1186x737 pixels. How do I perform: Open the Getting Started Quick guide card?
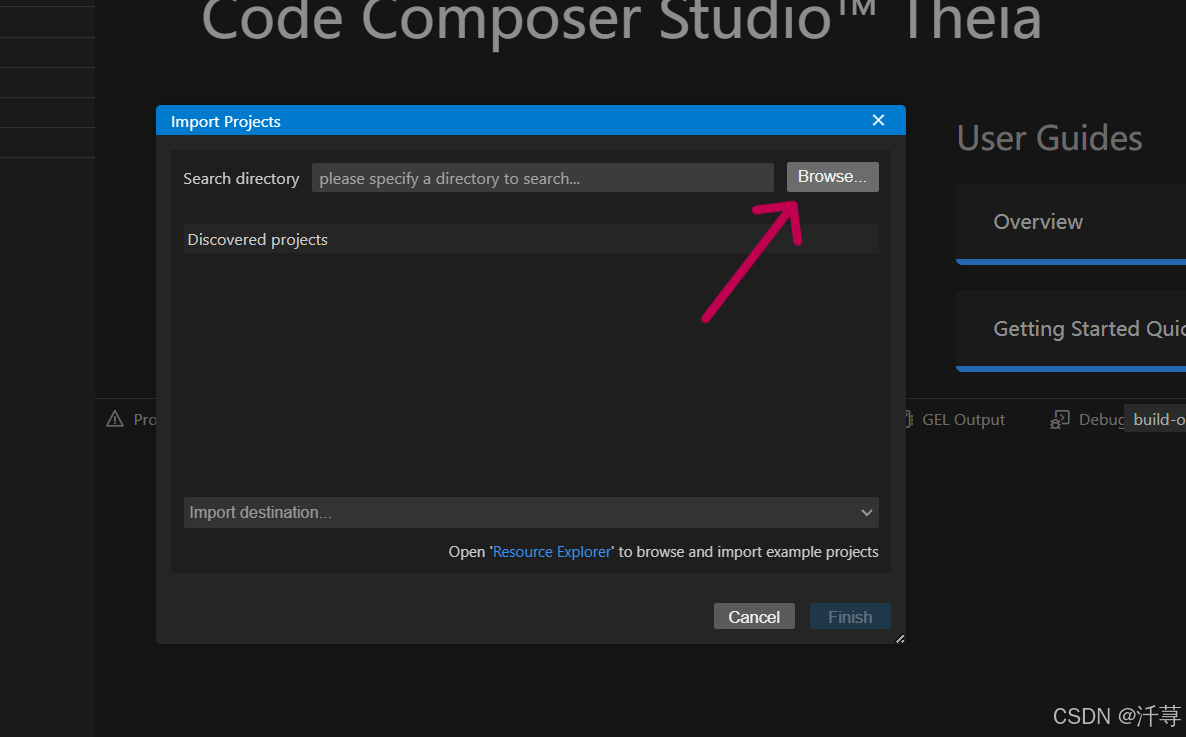[1071, 331]
